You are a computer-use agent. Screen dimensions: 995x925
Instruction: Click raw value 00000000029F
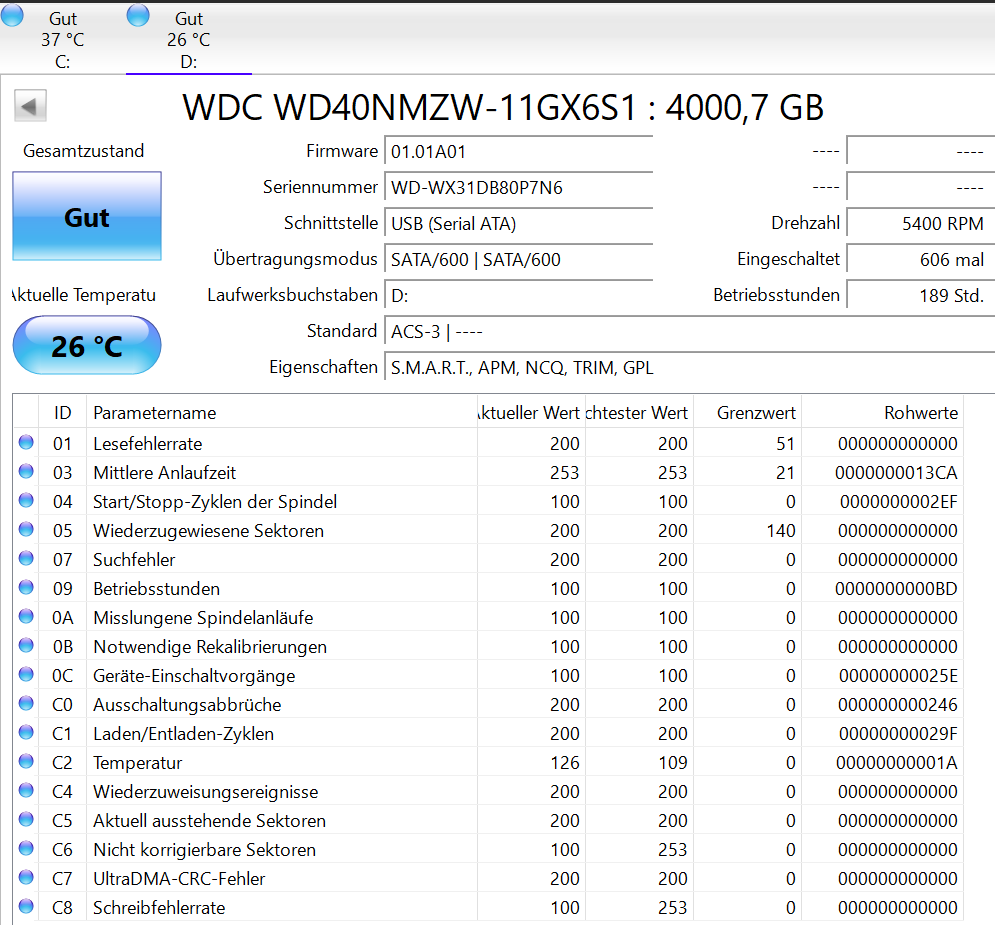click(x=898, y=734)
